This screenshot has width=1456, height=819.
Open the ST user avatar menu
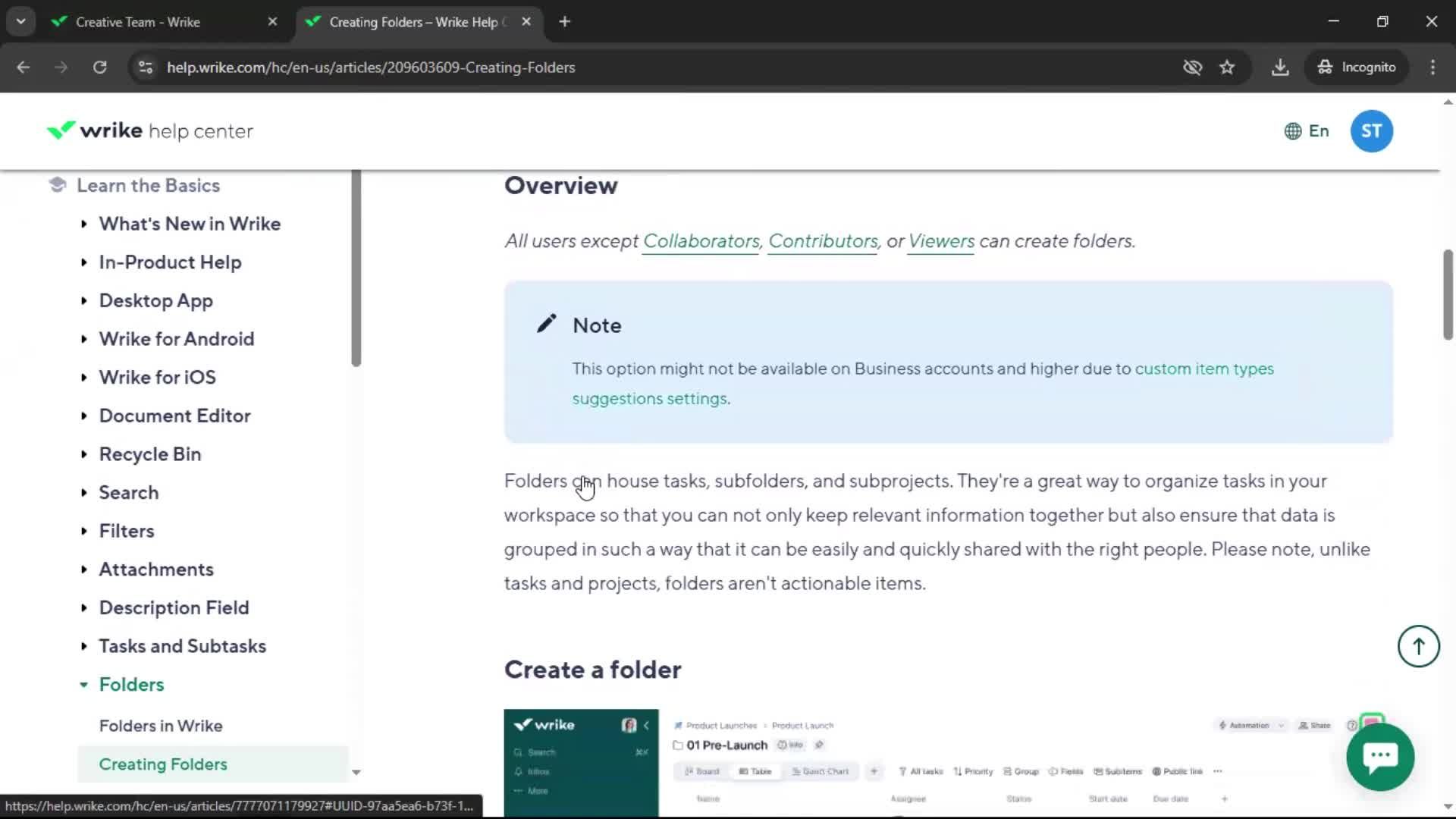tap(1371, 131)
